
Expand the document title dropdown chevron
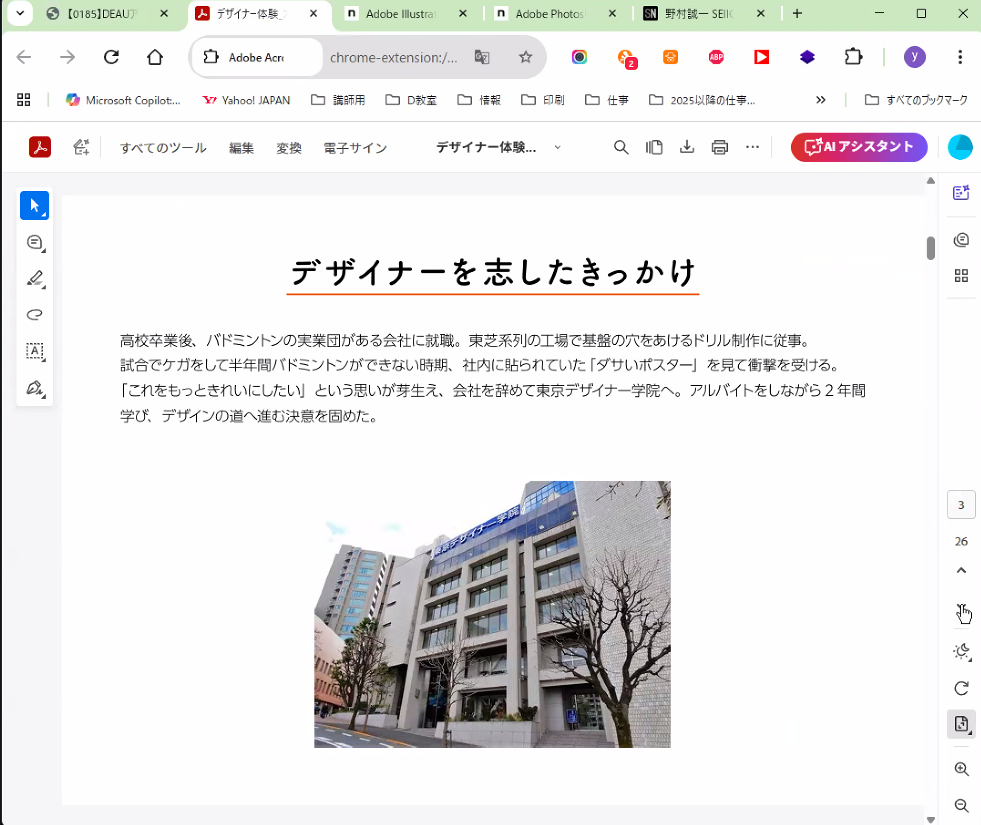(557, 148)
